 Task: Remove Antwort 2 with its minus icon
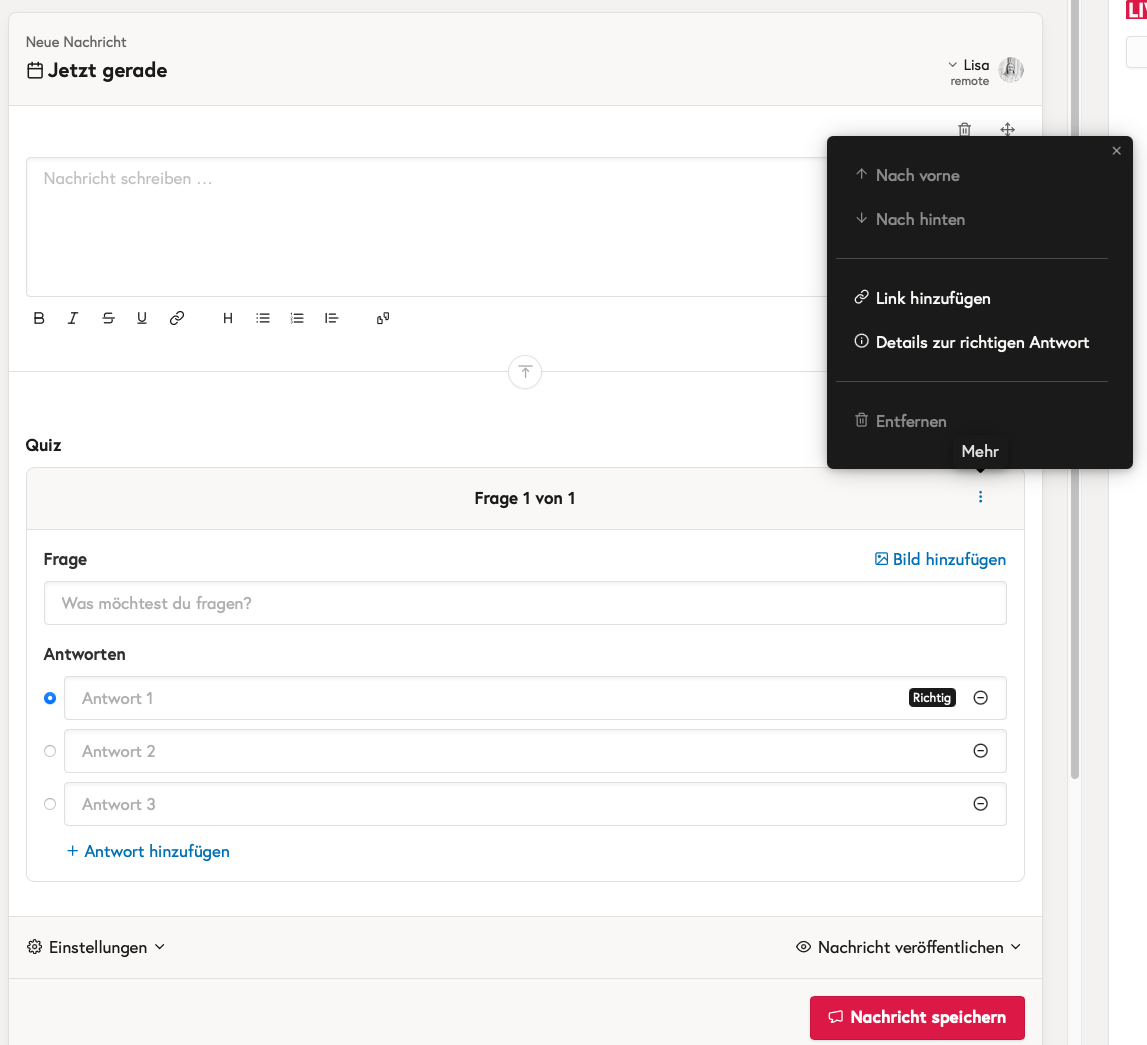pos(980,751)
